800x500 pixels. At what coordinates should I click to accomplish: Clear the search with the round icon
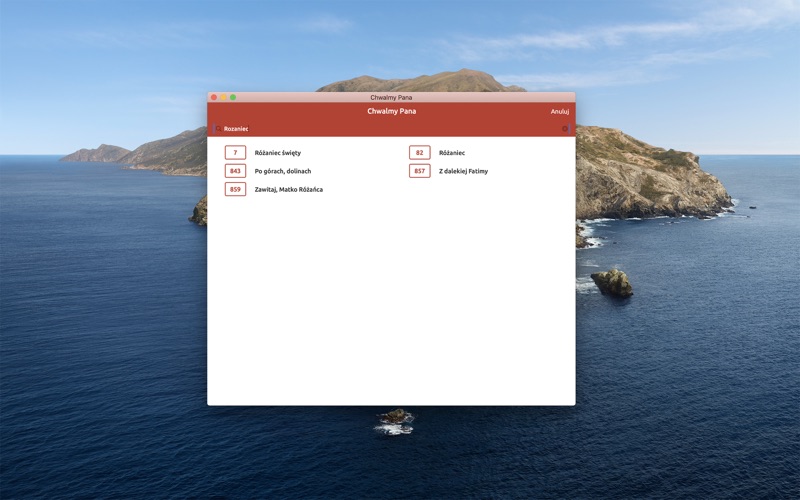point(564,129)
